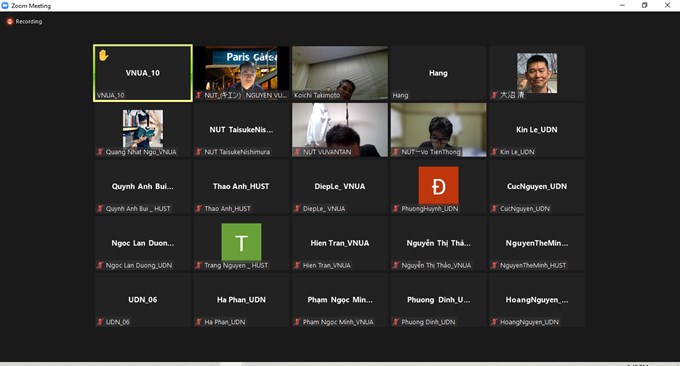Minimize the Zoom Meeting window
This screenshot has width=680, height=366.
[x=622, y=5]
